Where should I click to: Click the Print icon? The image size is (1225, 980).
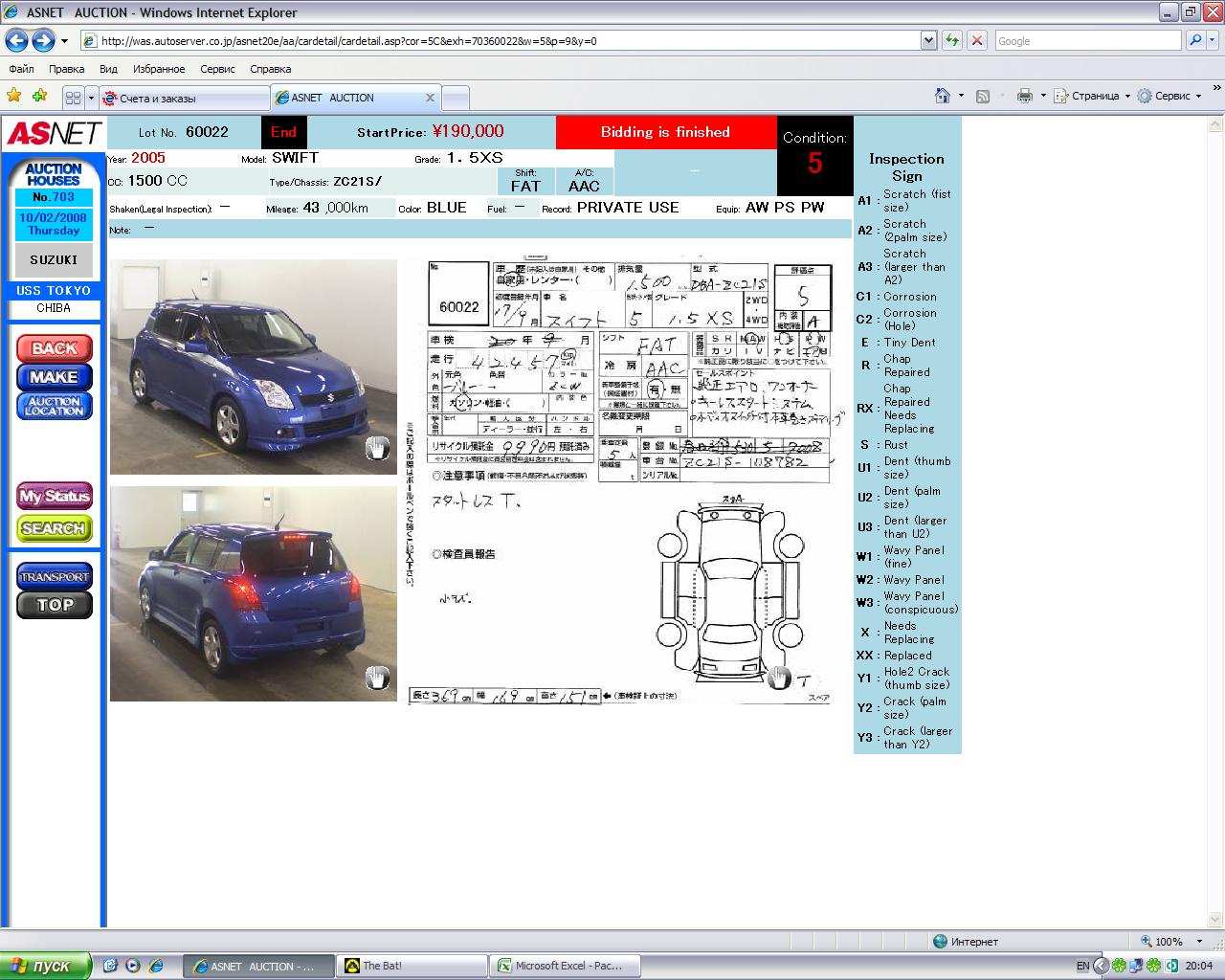1025,96
